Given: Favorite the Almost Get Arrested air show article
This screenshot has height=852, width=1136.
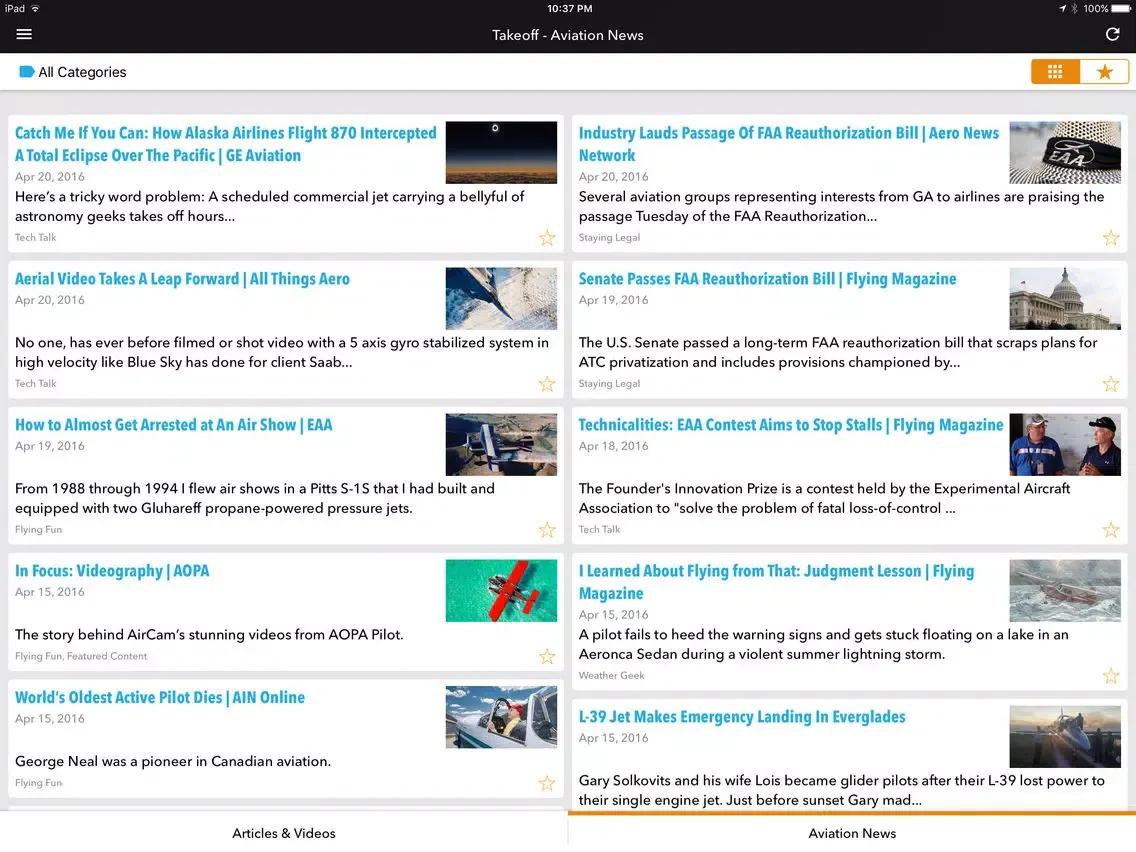Looking at the screenshot, I should [x=547, y=530].
